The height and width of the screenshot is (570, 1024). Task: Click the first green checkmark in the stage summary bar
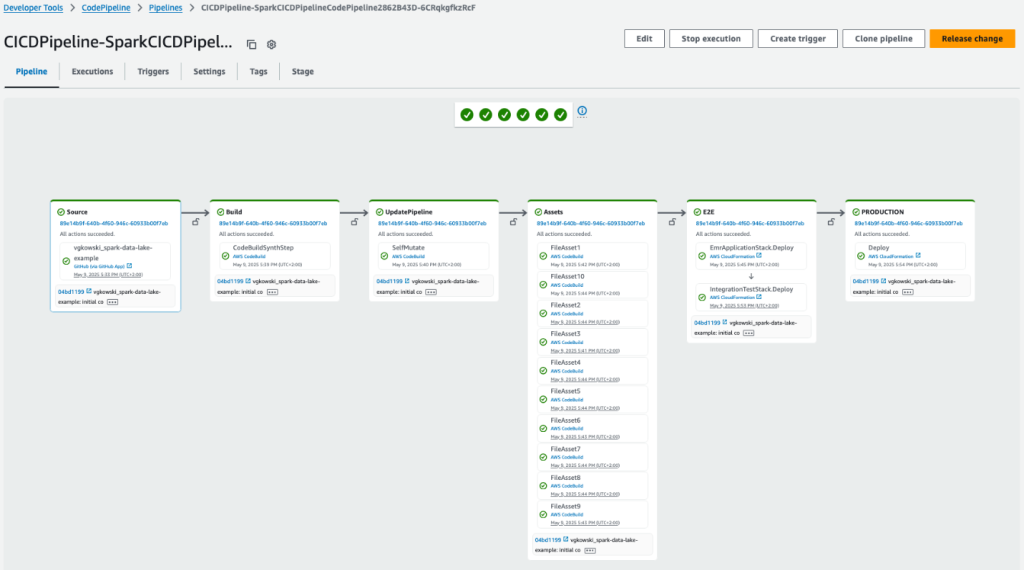467,115
